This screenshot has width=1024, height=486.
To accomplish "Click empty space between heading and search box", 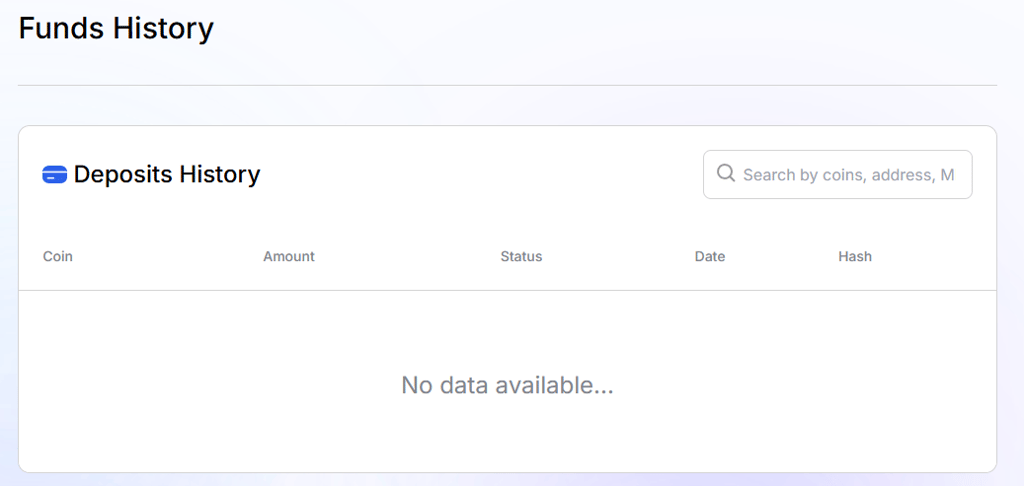I will tap(481, 174).
